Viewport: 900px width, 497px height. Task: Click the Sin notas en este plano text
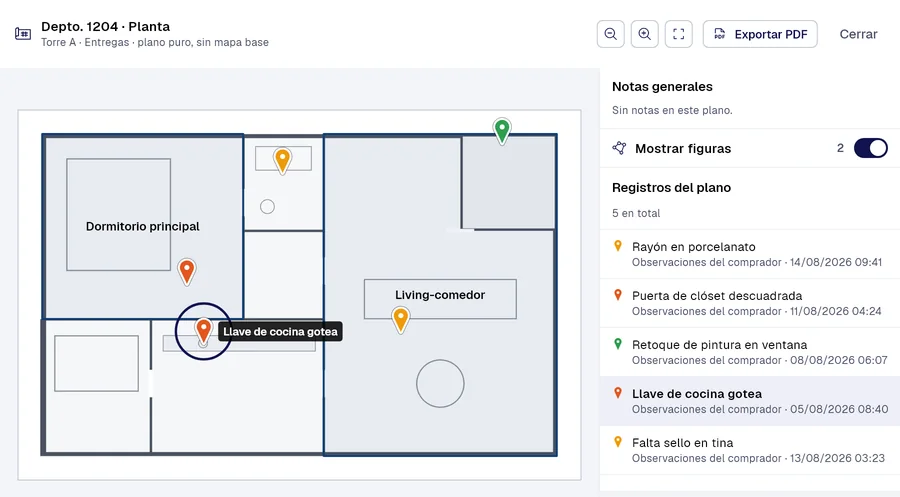pos(672,110)
